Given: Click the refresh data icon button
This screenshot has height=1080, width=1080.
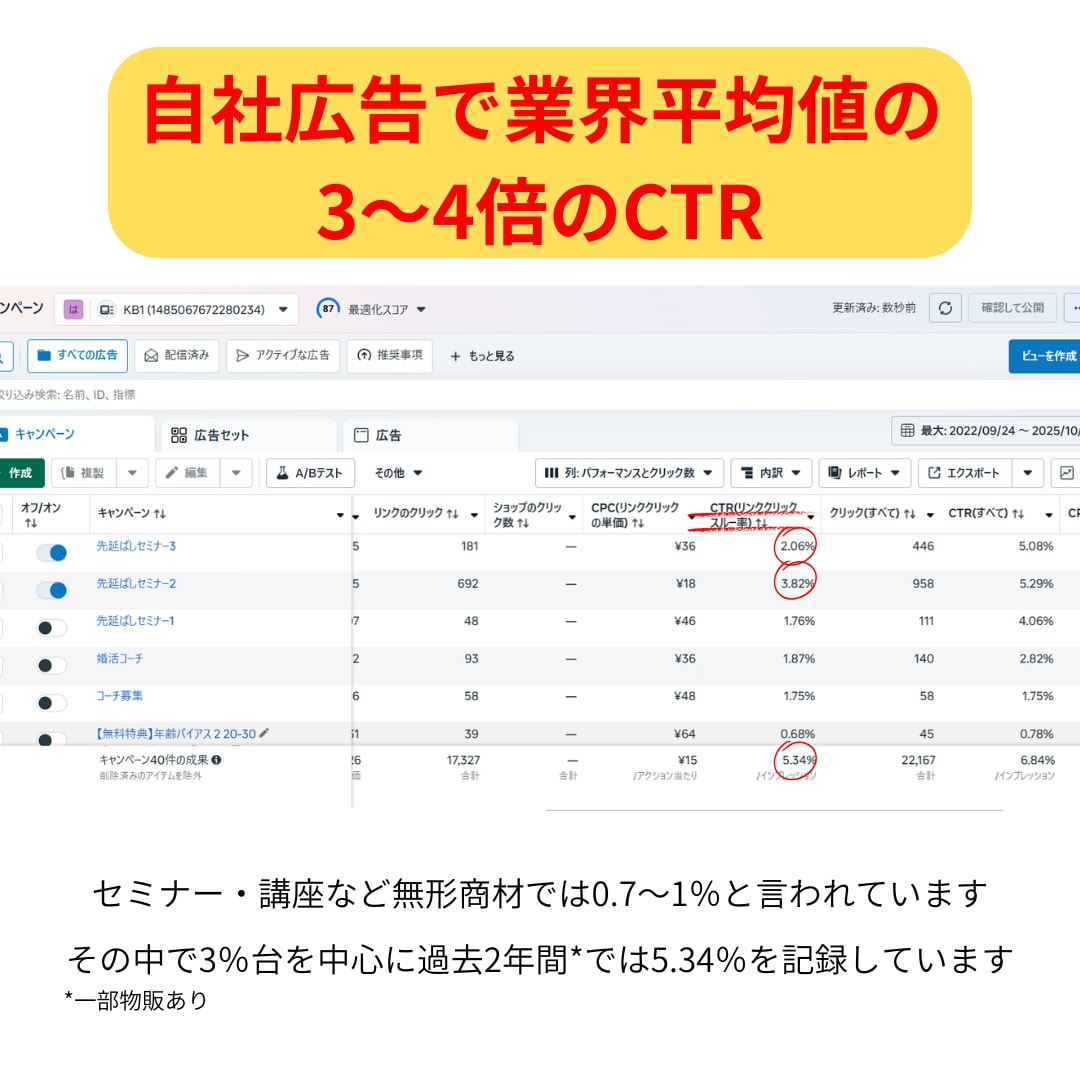Looking at the screenshot, I should pyautogui.click(x=945, y=308).
